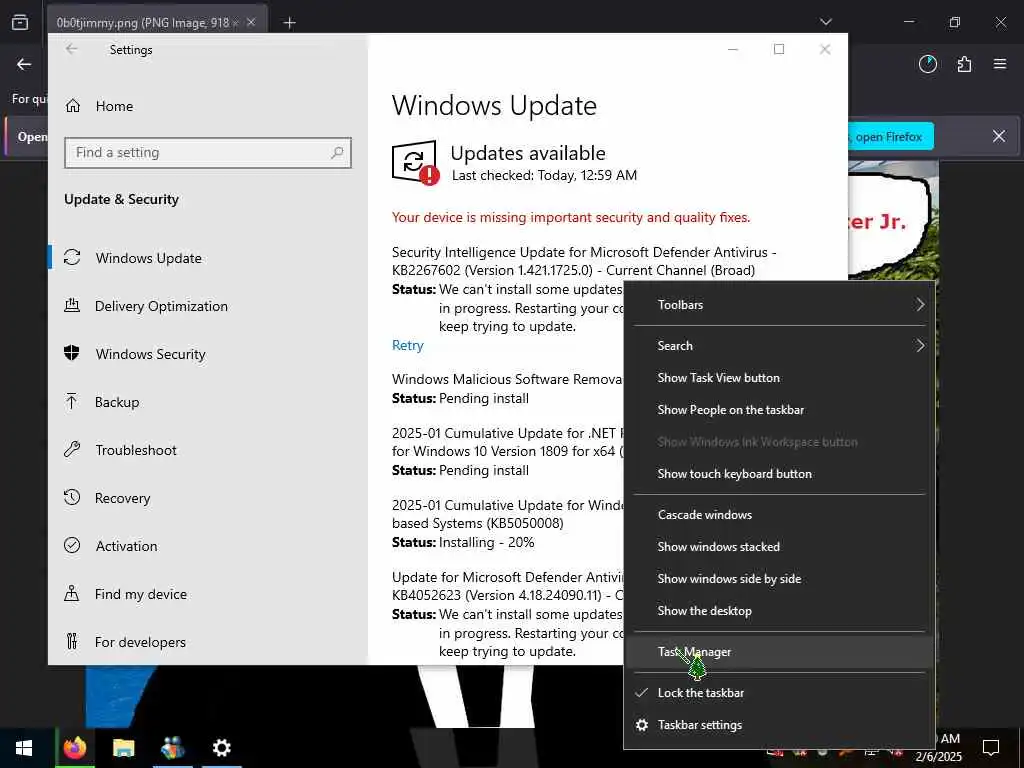1024x768 pixels.
Task: Select Windows Update in sidebar
Action: point(208,258)
